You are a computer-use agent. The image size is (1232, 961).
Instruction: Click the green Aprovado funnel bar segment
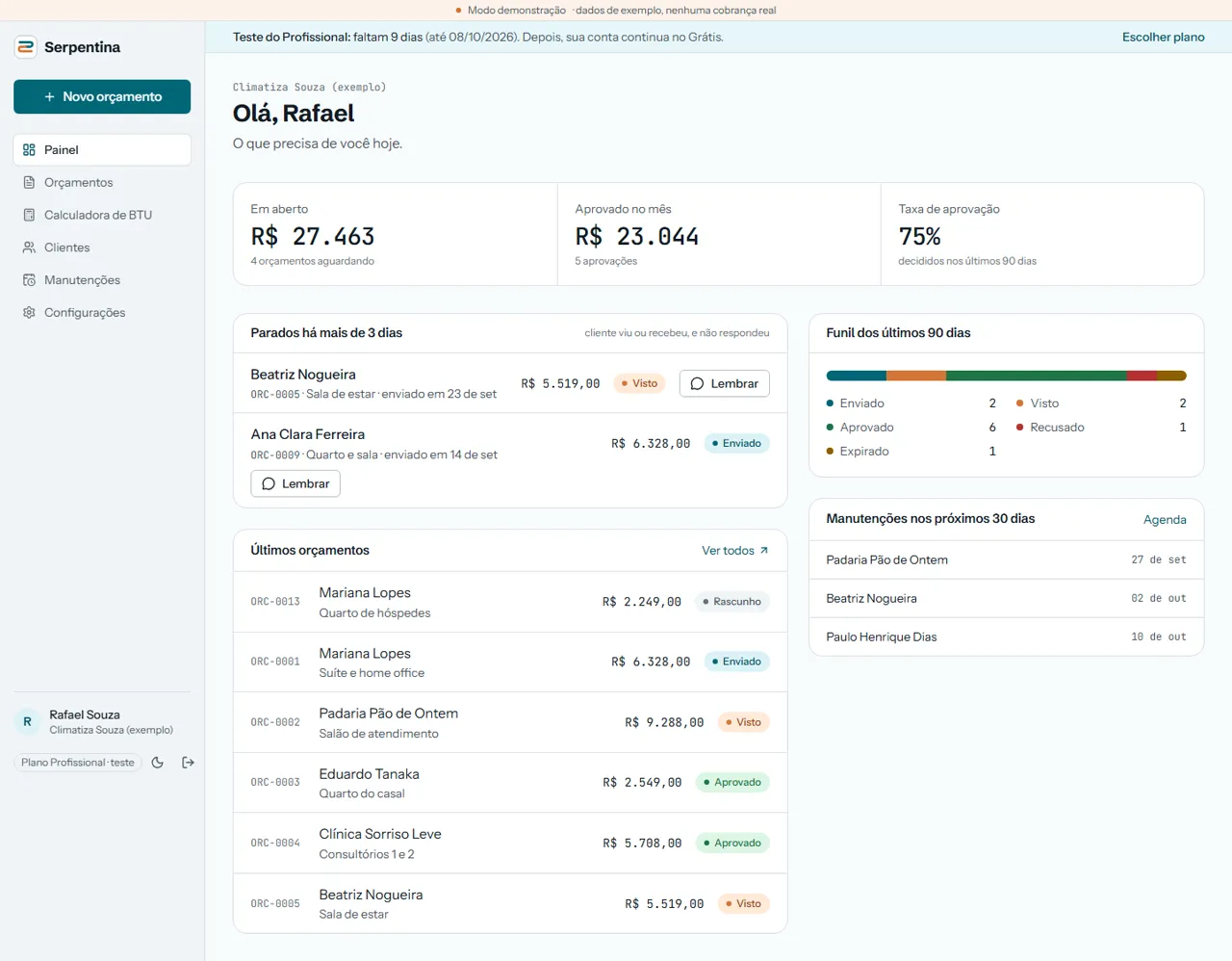pyautogui.click(x=1037, y=376)
